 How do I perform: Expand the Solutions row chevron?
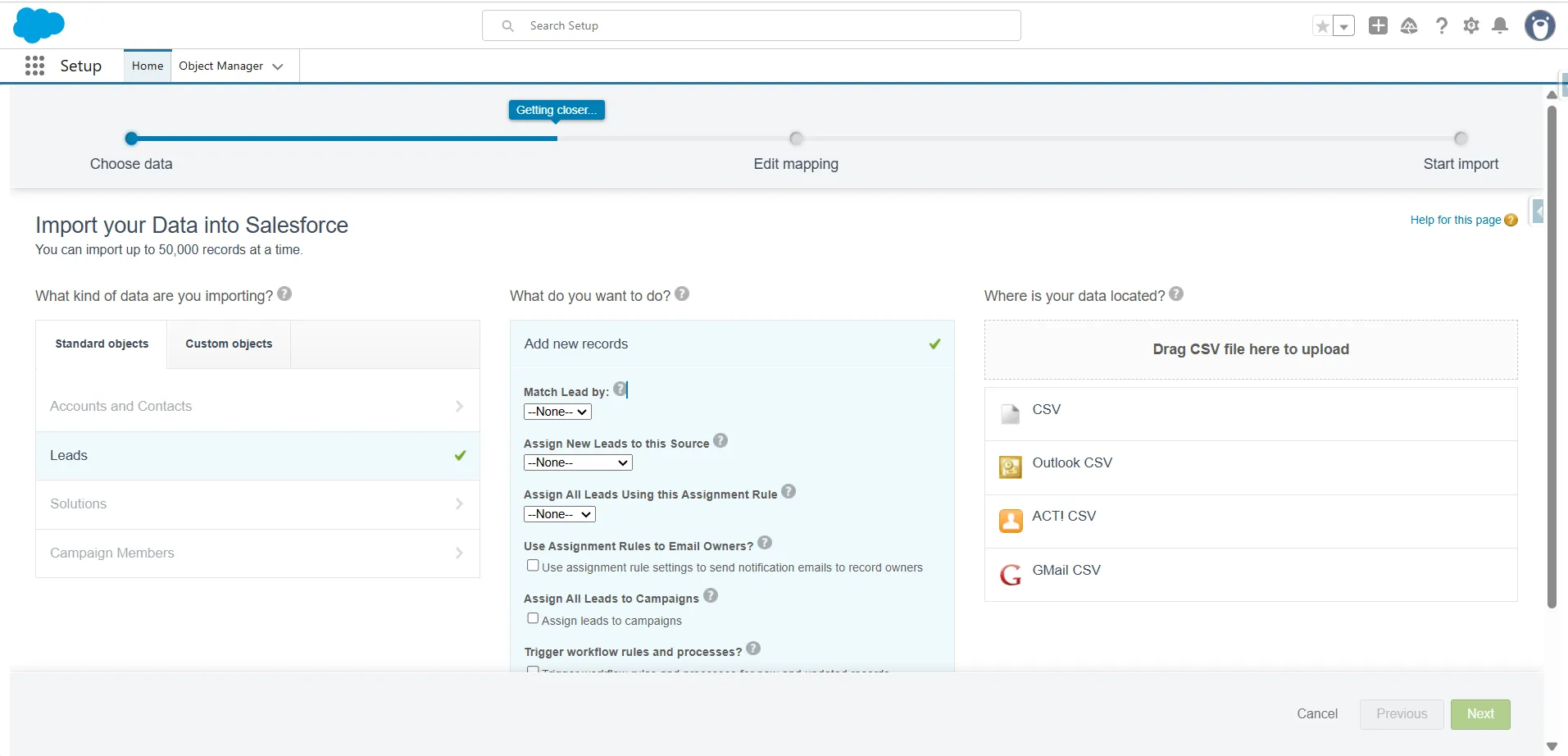click(459, 503)
